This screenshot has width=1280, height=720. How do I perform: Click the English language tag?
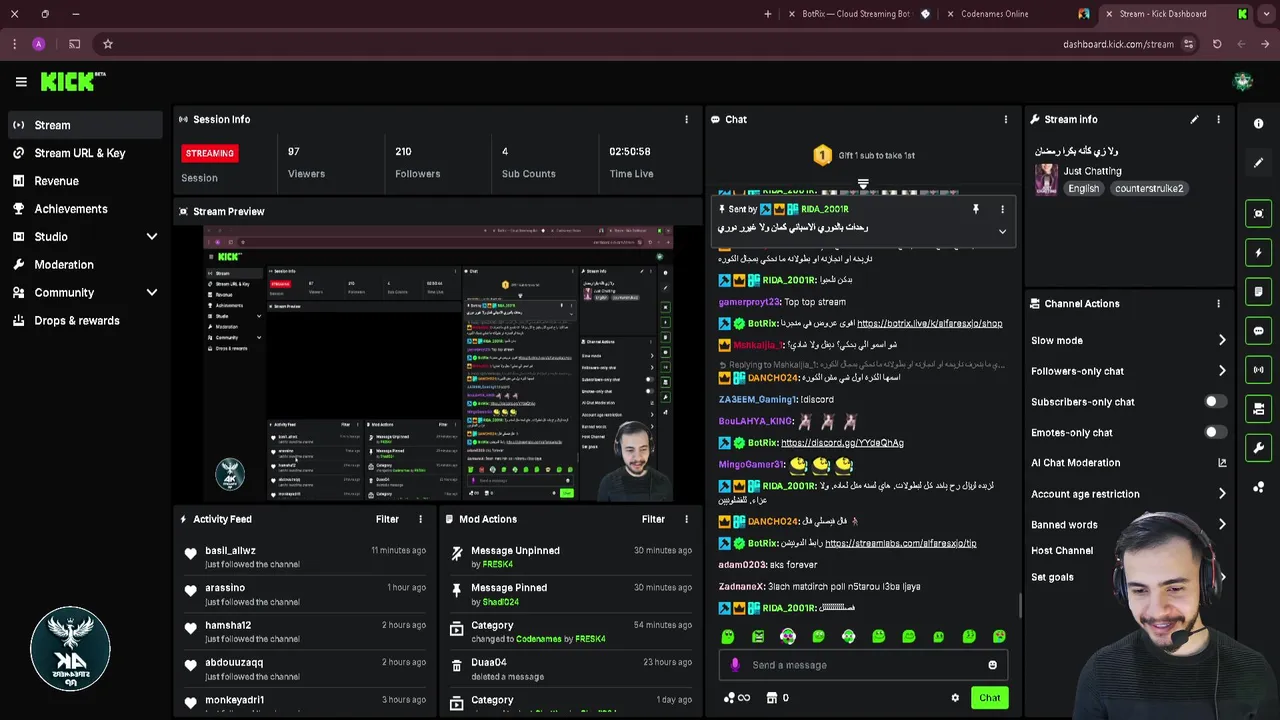click(x=1083, y=188)
